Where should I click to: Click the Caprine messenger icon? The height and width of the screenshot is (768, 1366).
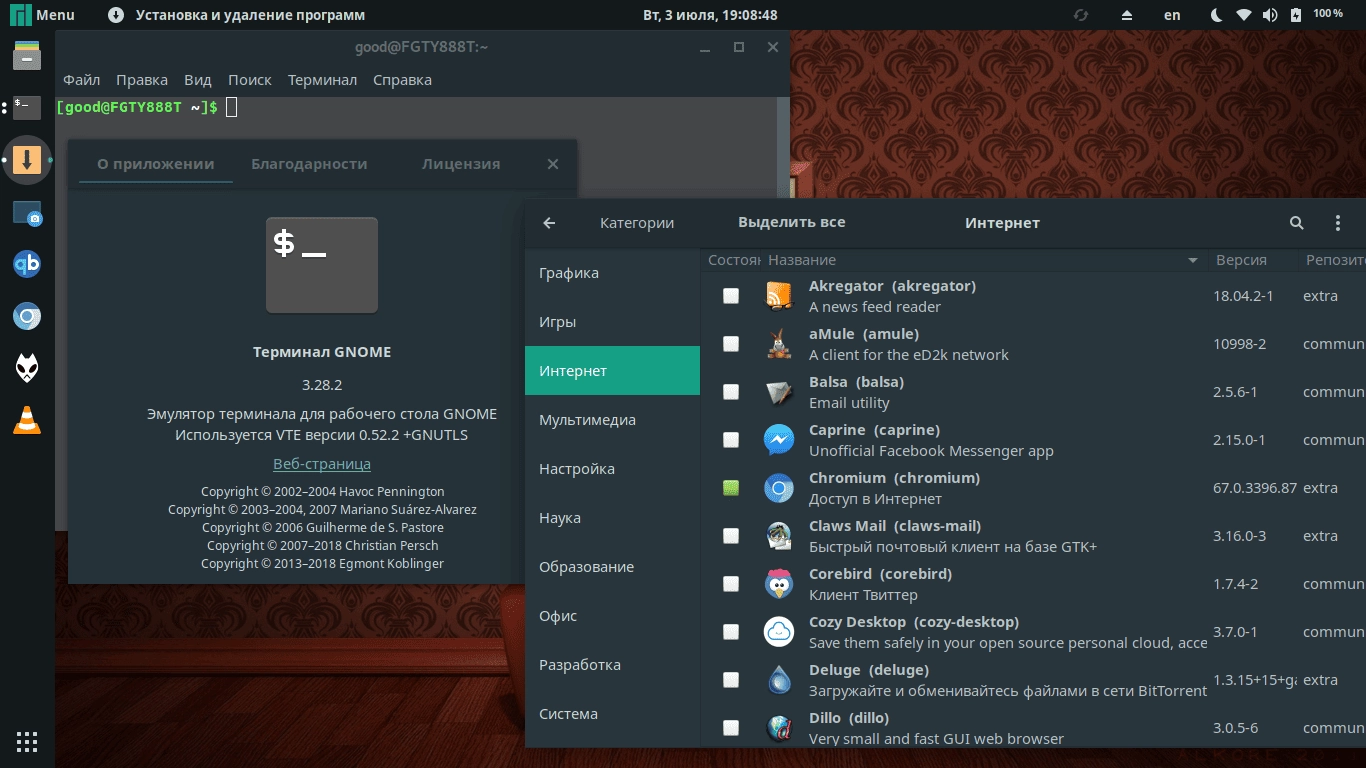[x=779, y=440]
